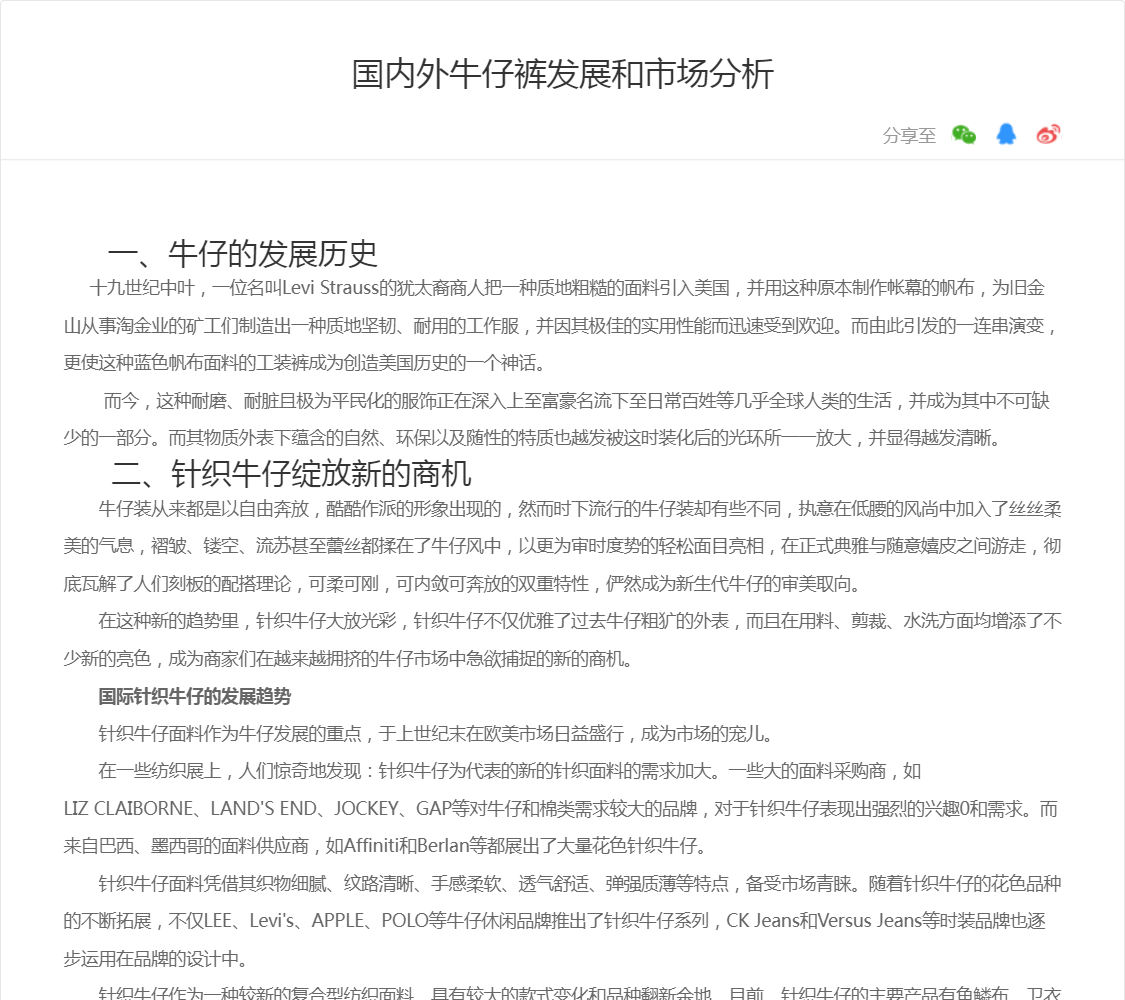Click the bold subheading 国际针织牛仔的发展趋势
This screenshot has width=1125, height=1000.
pos(194,696)
